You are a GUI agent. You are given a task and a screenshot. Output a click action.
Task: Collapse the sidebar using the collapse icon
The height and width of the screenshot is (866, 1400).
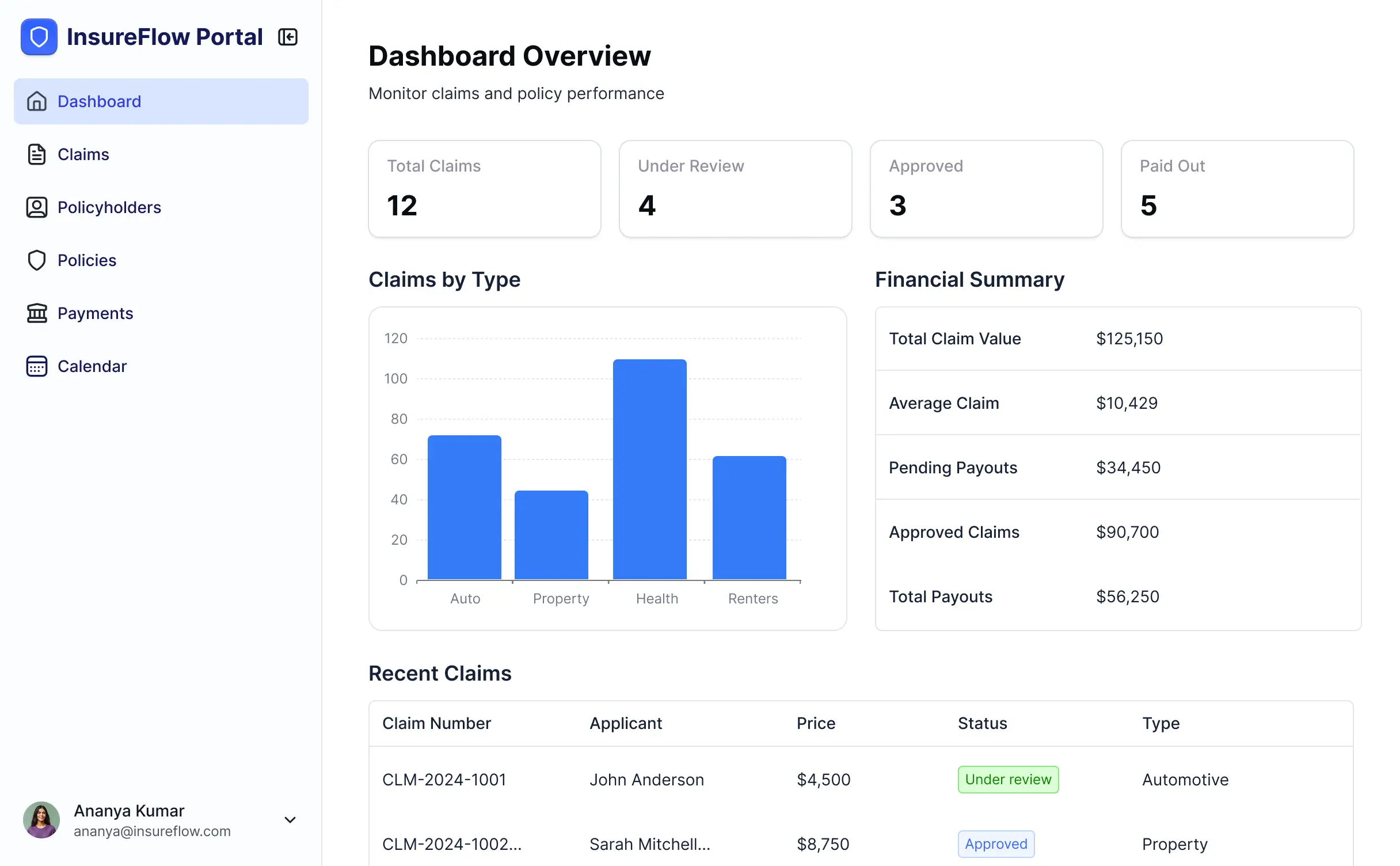[288, 37]
